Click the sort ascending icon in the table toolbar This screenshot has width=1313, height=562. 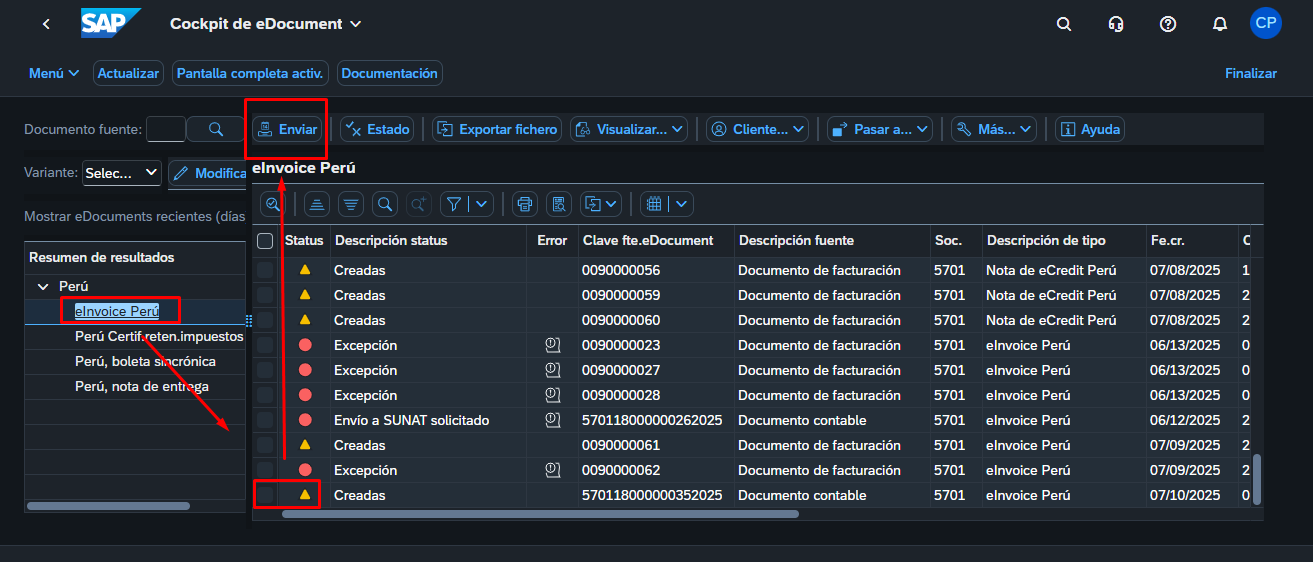(x=317, y=204)
